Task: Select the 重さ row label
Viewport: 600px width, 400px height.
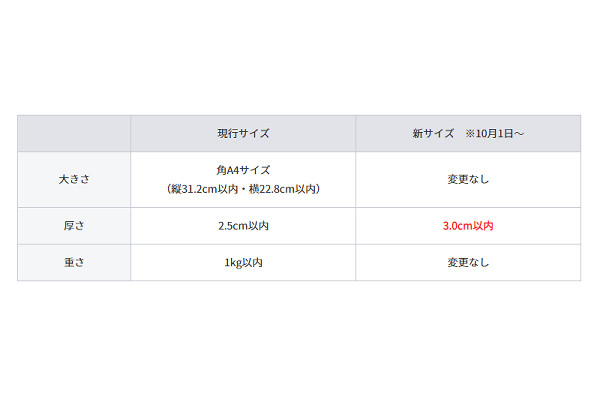Action: pyautogui.click(x=74, y=263)
